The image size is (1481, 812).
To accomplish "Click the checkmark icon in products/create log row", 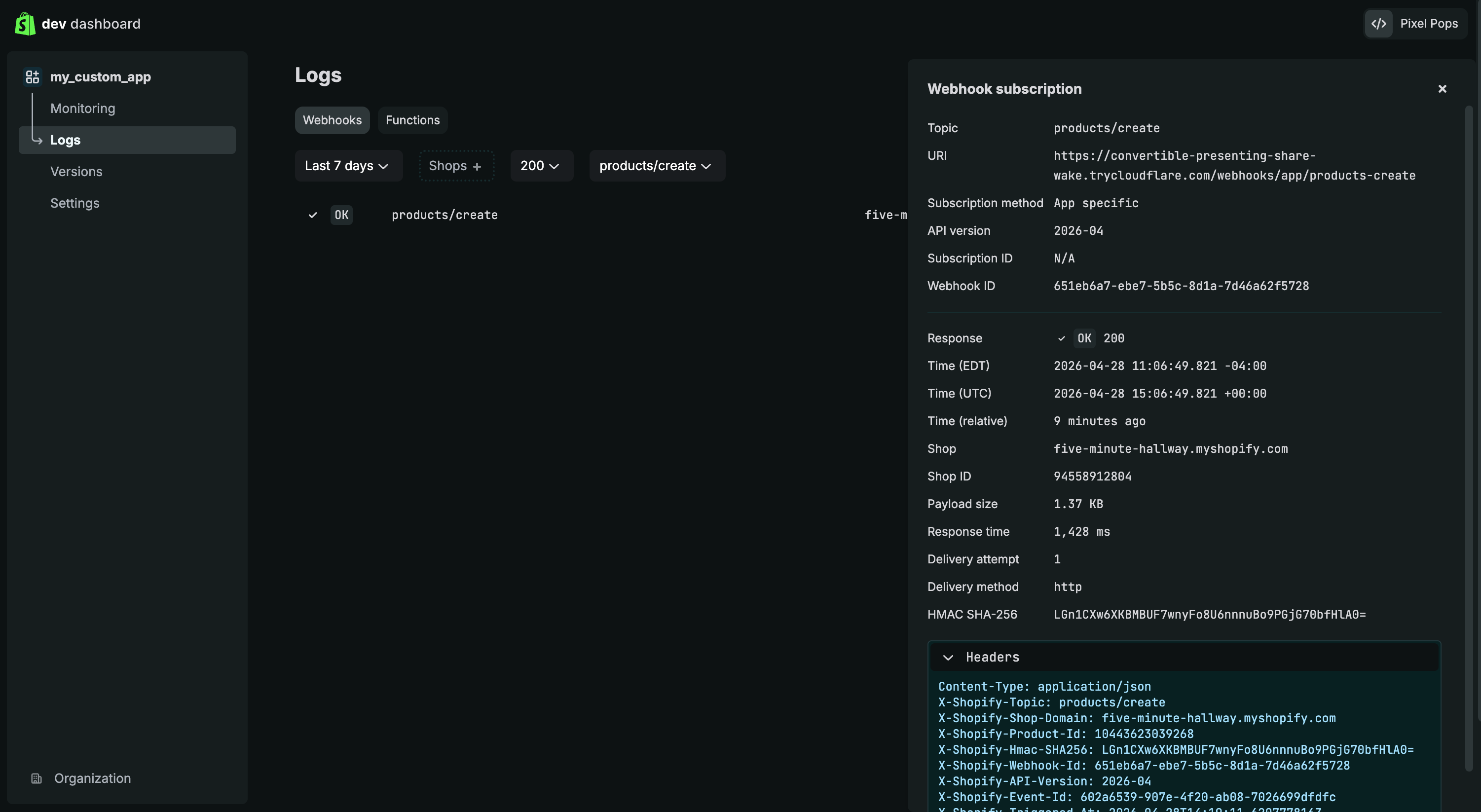I will 312,215.
